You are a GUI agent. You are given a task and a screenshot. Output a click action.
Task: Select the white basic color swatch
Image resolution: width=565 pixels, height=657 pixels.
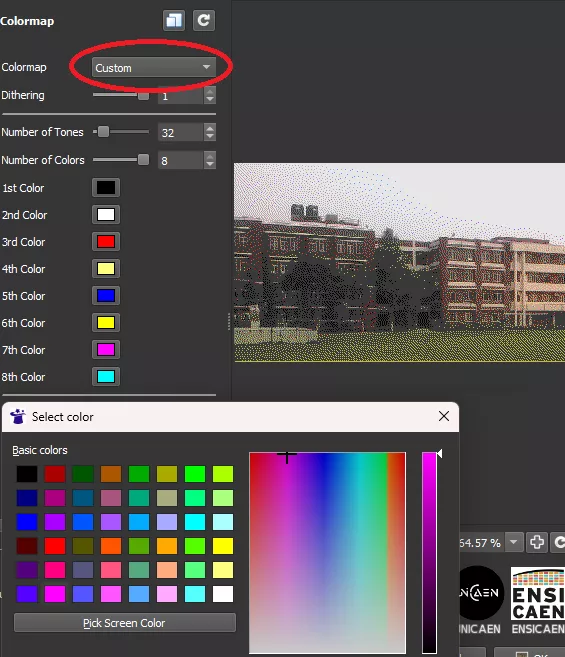tap(223, 594)
